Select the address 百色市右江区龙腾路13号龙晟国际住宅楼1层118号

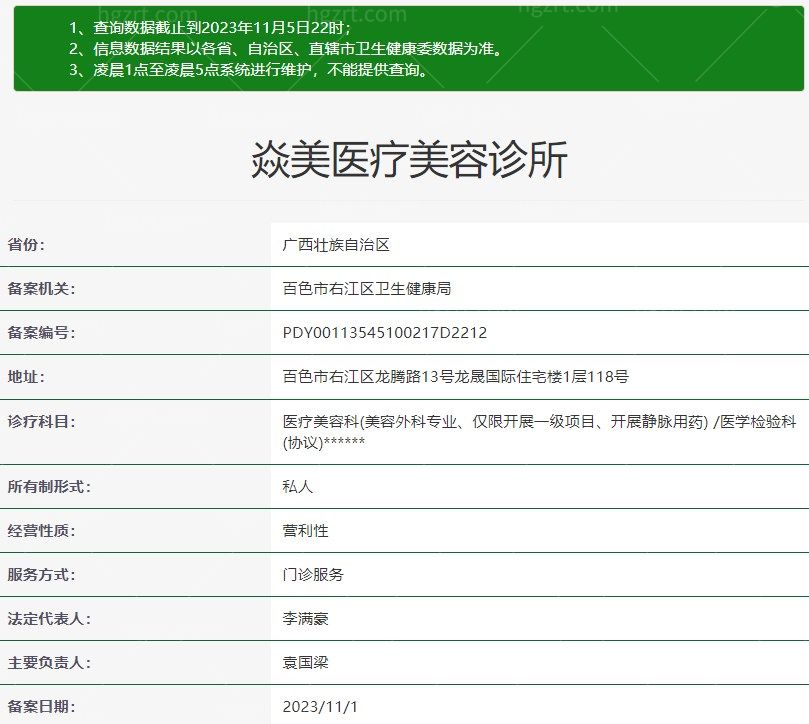456,377
